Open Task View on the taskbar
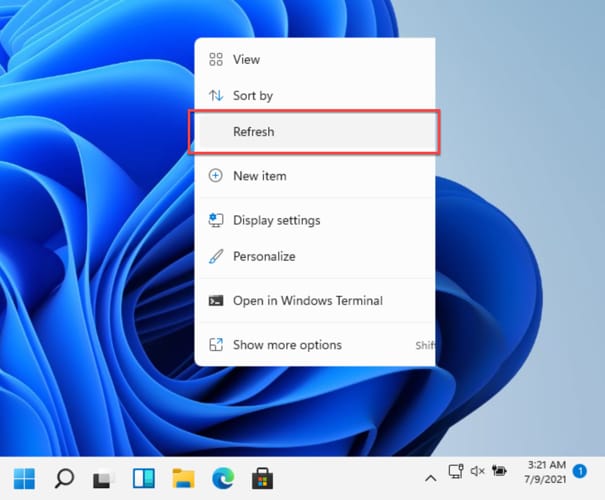The image size is (605, 500). pyautogui.click(x=103, y=480)
